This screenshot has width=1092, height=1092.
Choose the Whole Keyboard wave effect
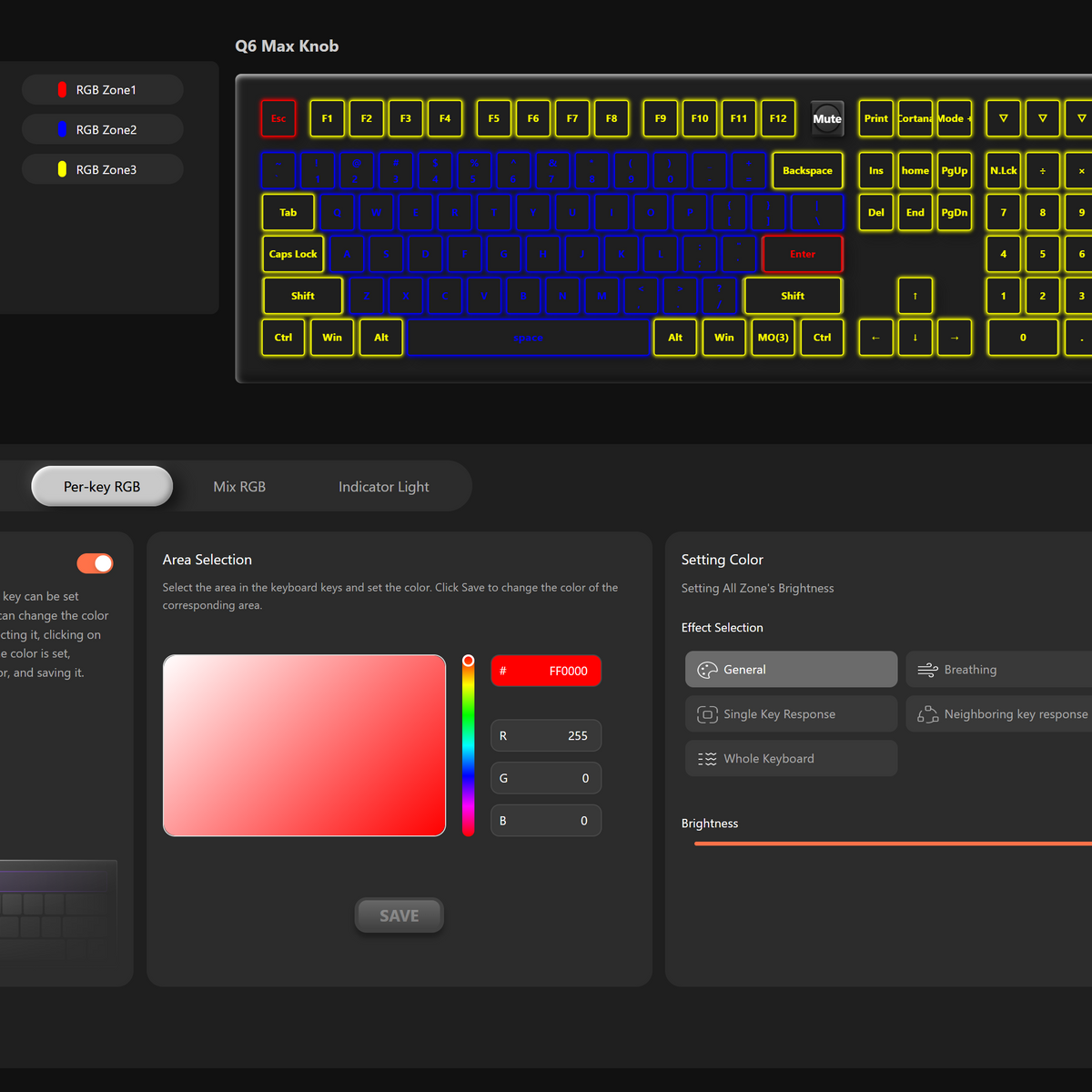pyautogui.click(x=791, y=759)
